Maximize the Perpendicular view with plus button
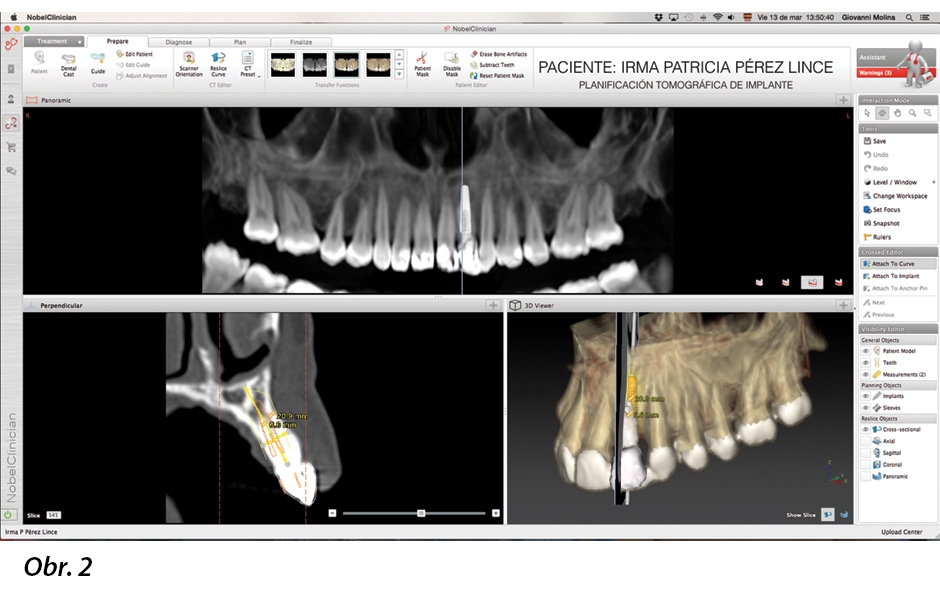The width and height of the screenshot is (940, 600). tap(493, 305)
